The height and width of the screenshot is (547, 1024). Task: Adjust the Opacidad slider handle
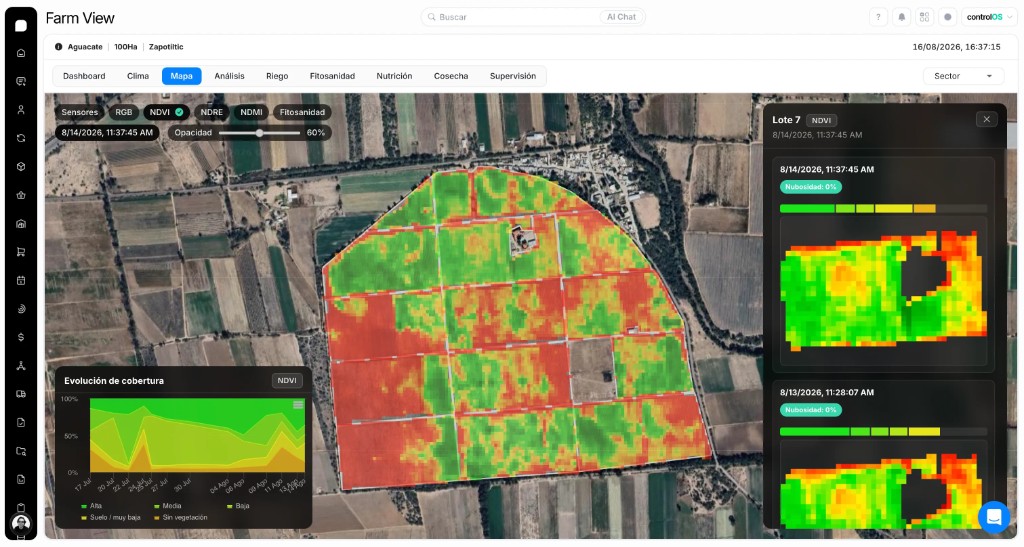point(259,133)
